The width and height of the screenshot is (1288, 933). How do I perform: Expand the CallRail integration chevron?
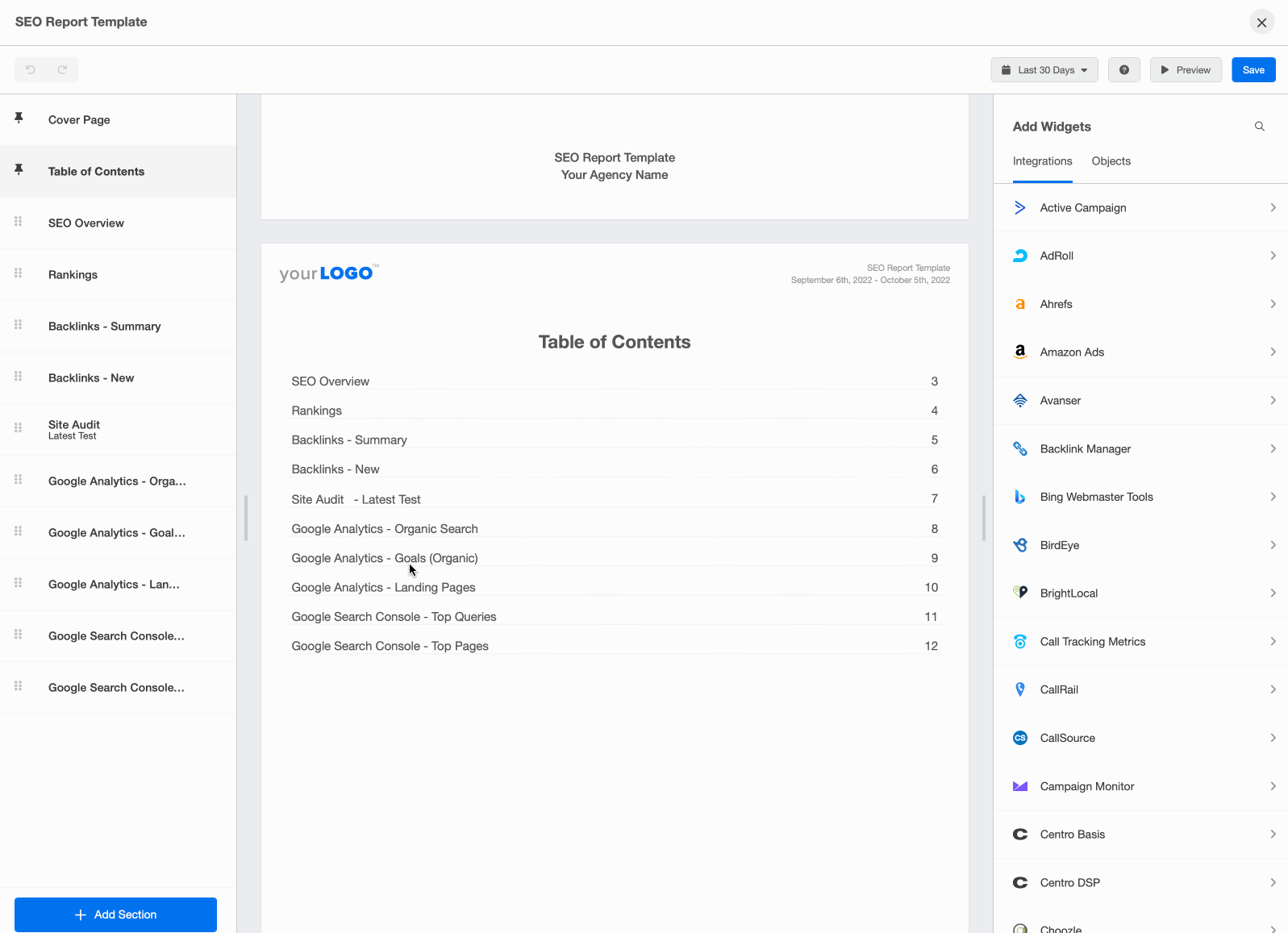(1273, 689)
